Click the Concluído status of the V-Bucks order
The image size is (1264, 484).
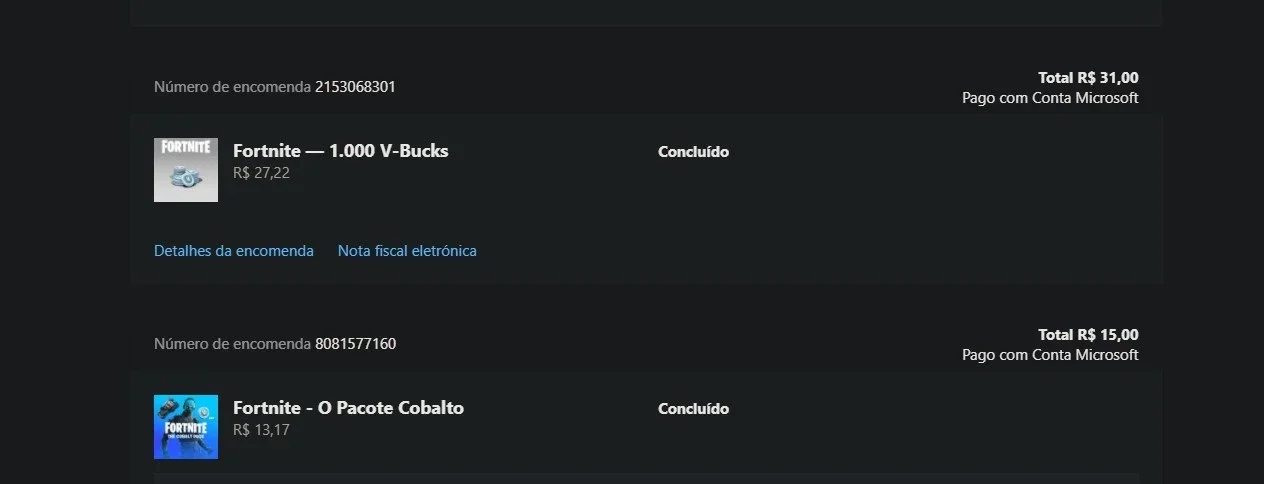[694, 152]
